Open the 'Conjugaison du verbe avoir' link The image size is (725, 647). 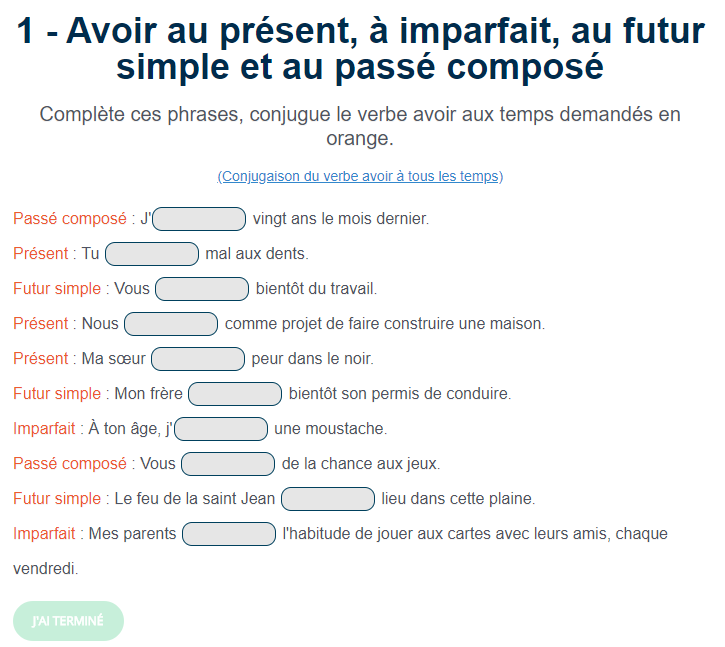[x=360, y=176]
